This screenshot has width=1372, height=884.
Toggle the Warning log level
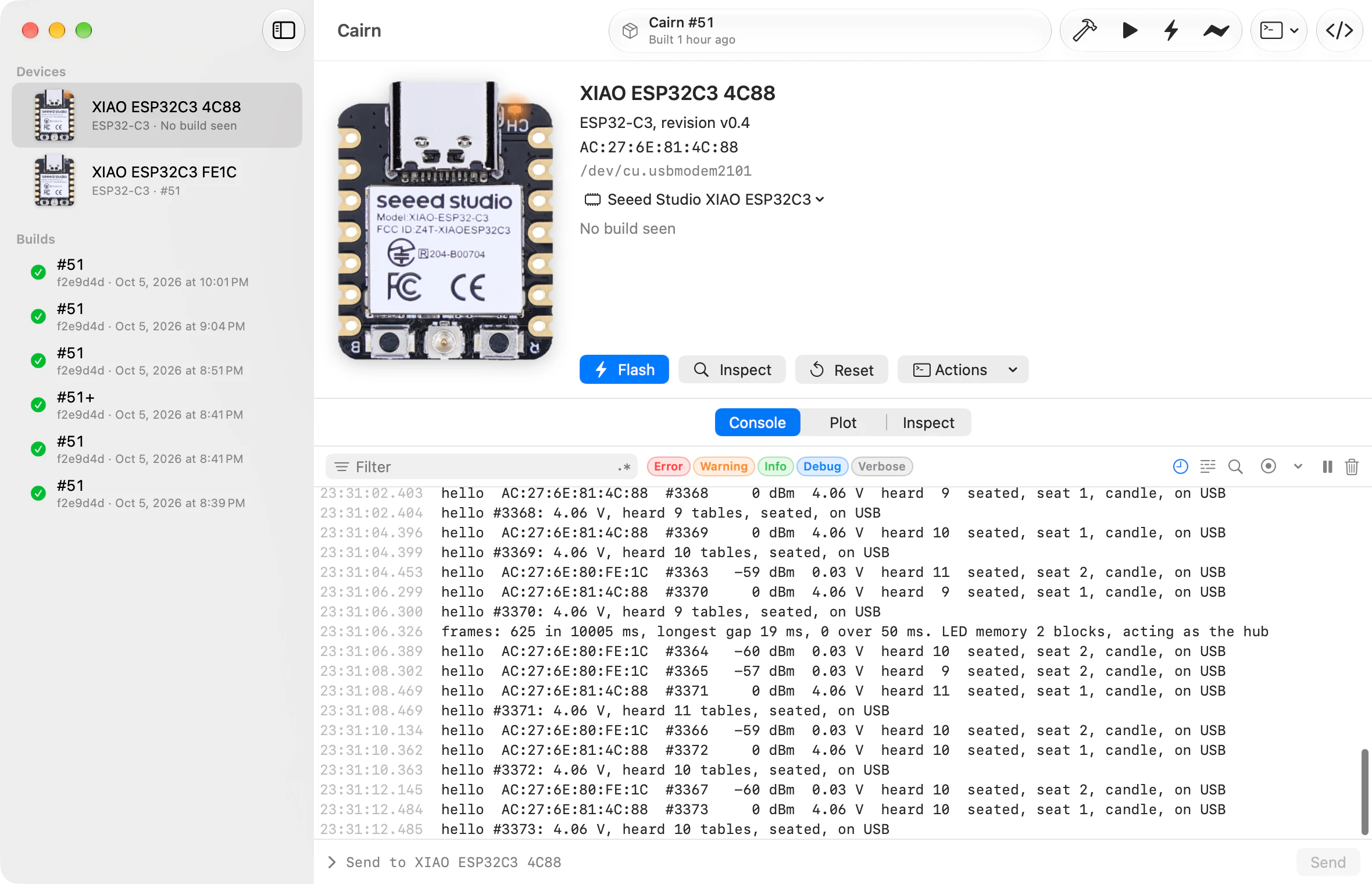click(724, 466)
